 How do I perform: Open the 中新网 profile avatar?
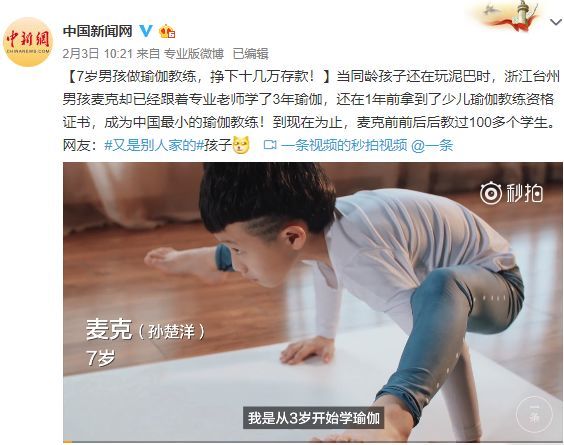coord(28,42)
